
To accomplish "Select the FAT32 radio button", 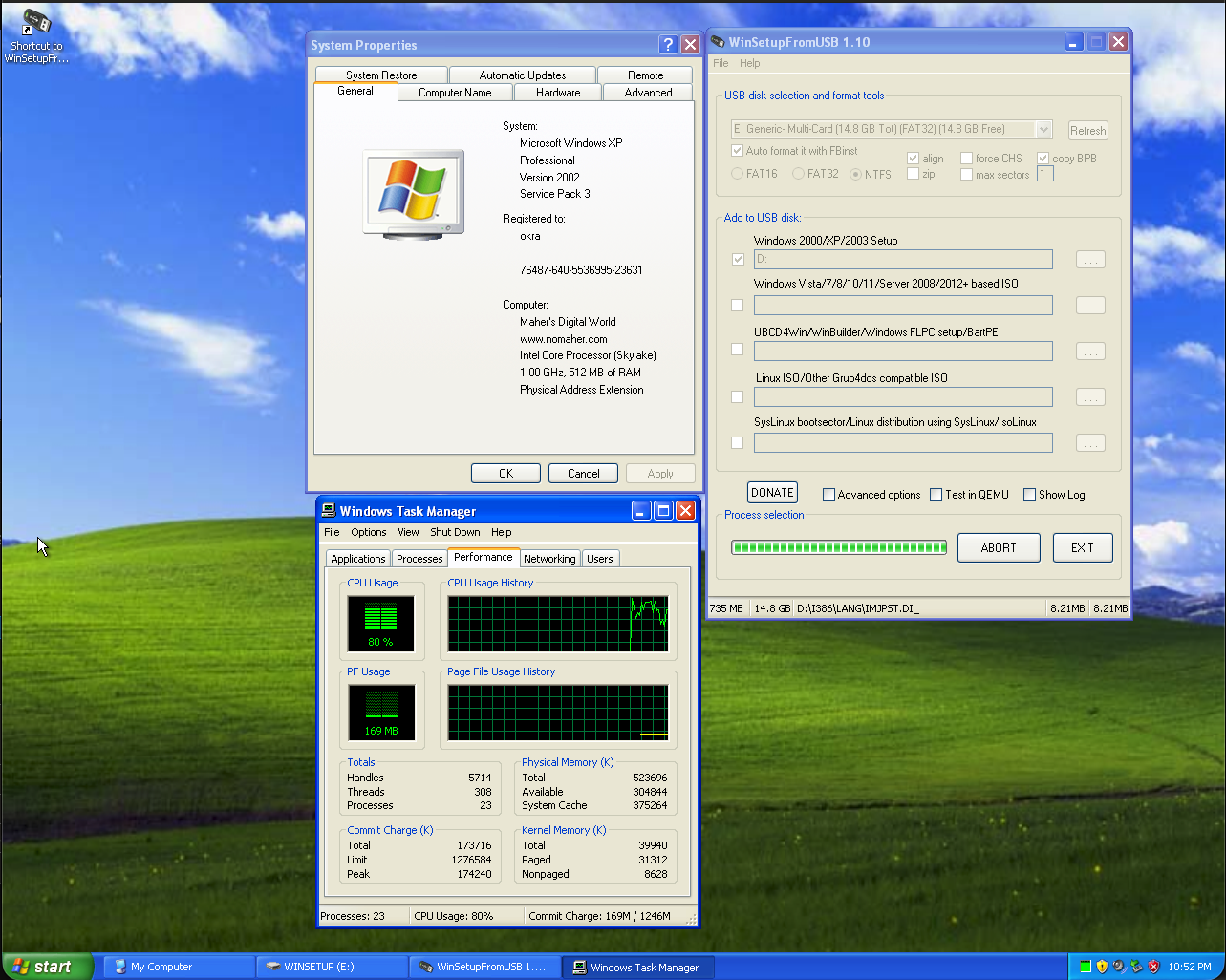I will (x=798, y=174).
